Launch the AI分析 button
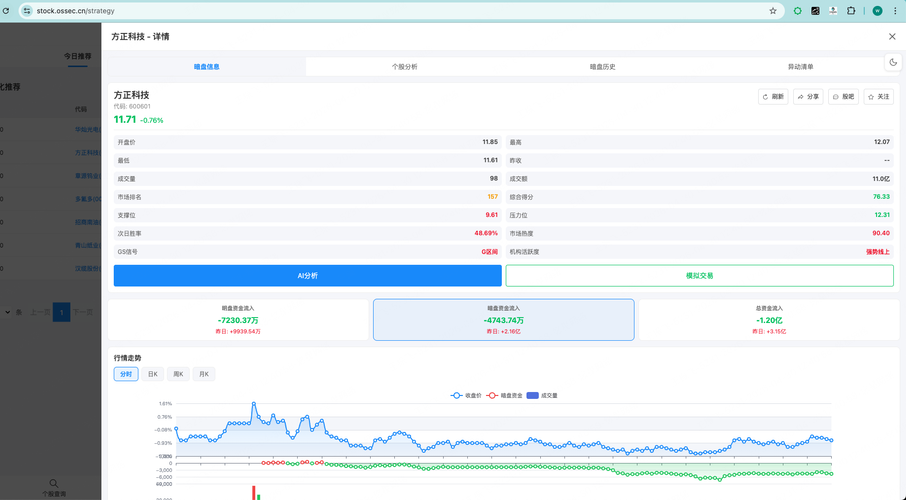 307,276
